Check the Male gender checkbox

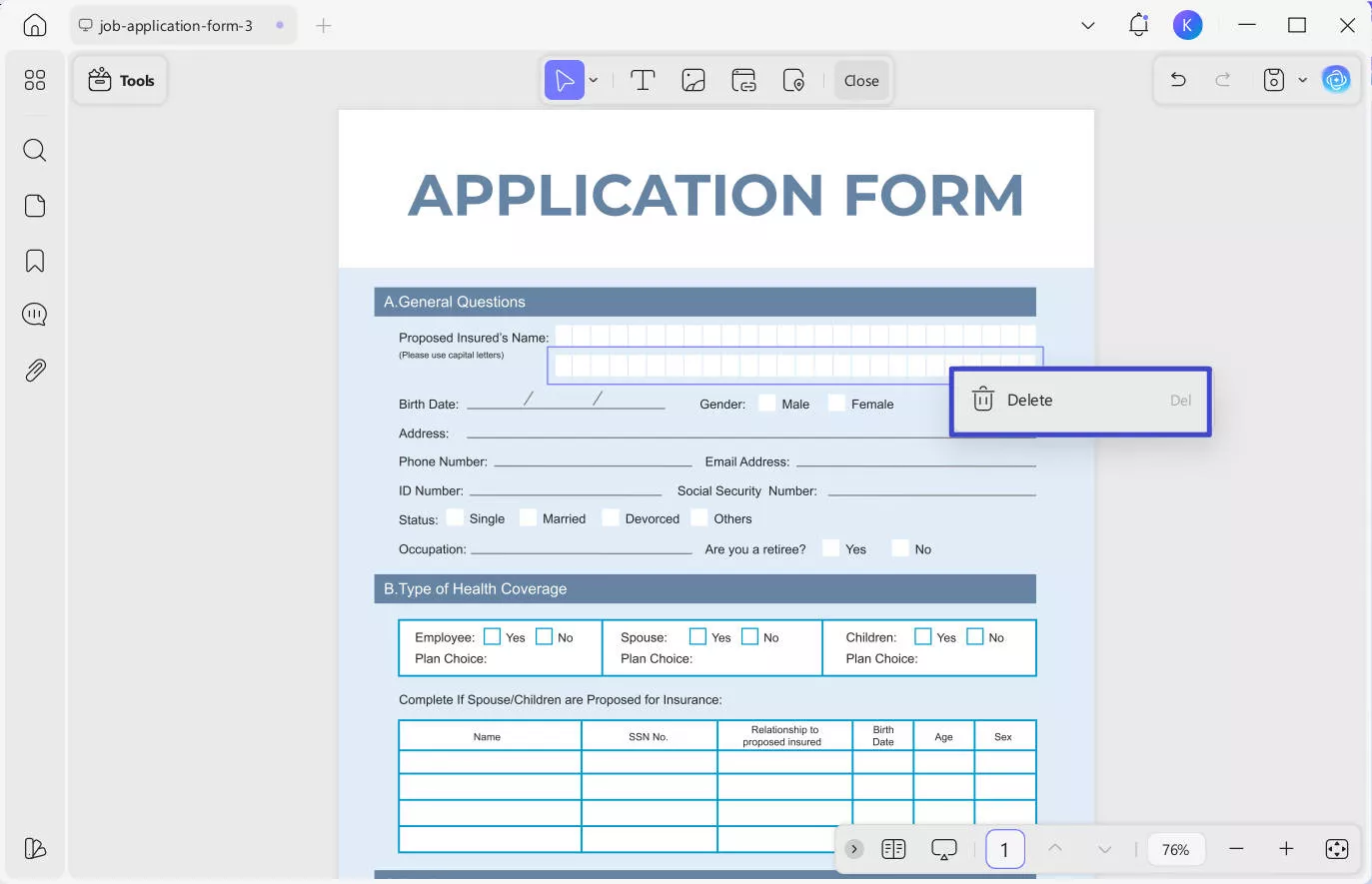click(x=765, y=403)
